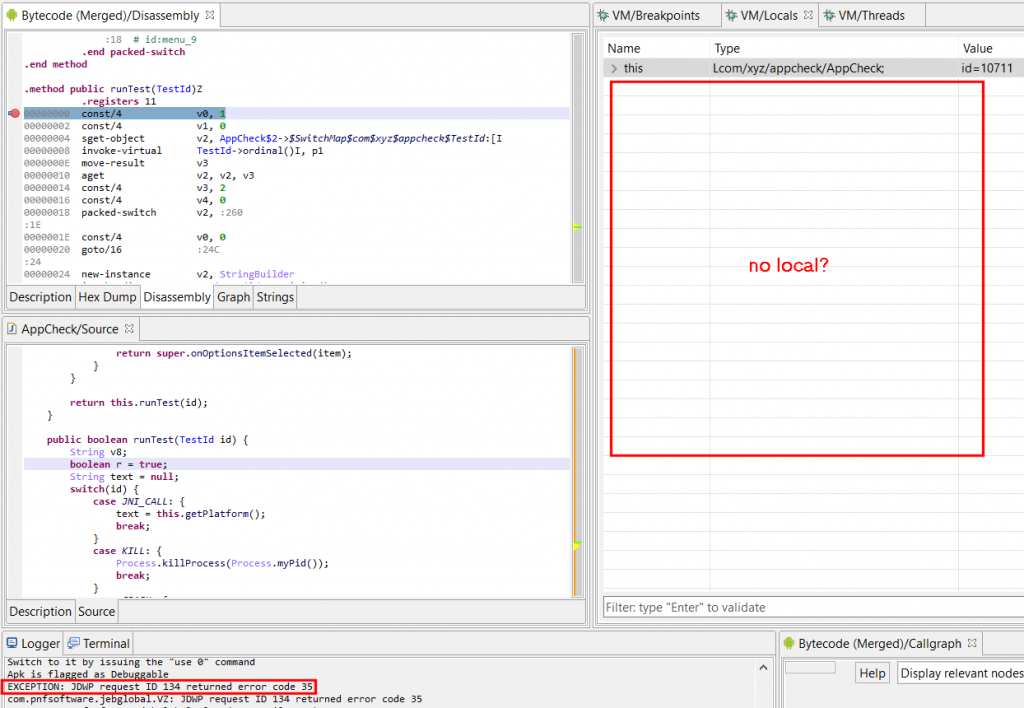Screen dimensions: 1024x708
Task: Click the logger scroll up arrow
Action: pos(763,667)
